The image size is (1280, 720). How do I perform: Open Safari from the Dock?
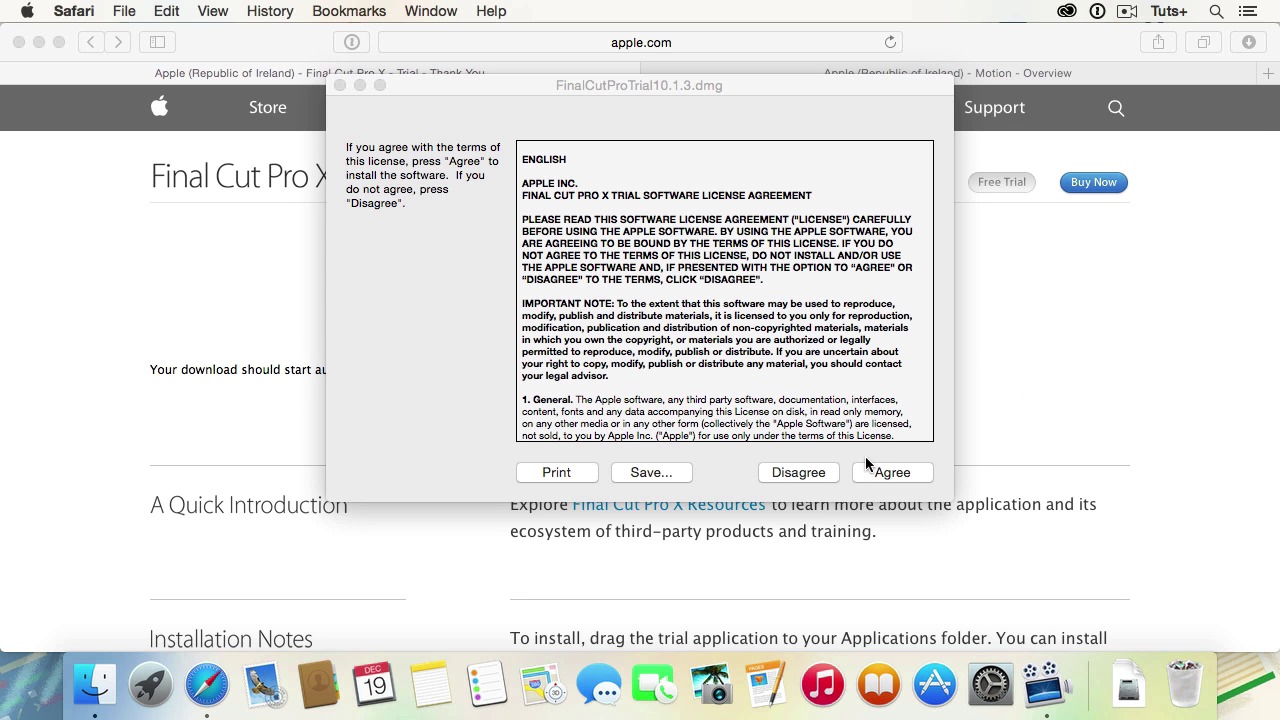click(x=207, y=685)
